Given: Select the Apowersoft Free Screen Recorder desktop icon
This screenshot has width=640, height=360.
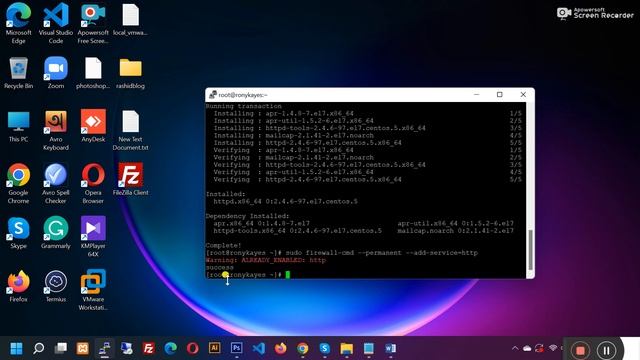Looking at the screenshot, I should (x=93, y=23).
